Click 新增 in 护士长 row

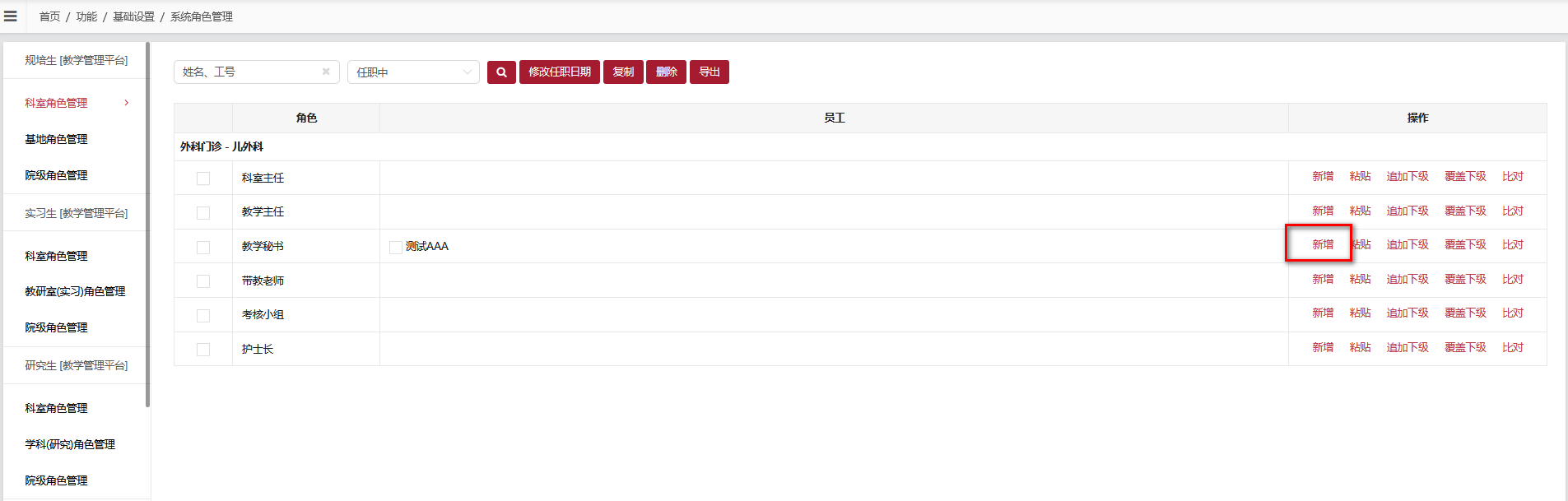[x=1323, y=347]
